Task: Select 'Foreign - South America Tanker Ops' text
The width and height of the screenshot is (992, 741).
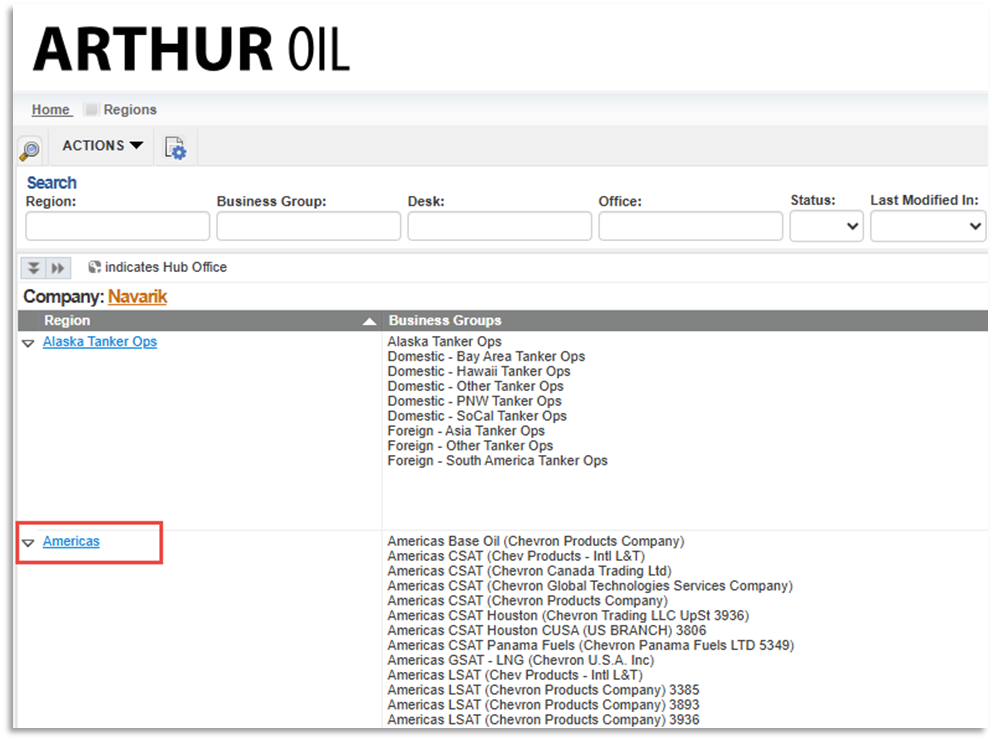Action: tap(497, 461)
